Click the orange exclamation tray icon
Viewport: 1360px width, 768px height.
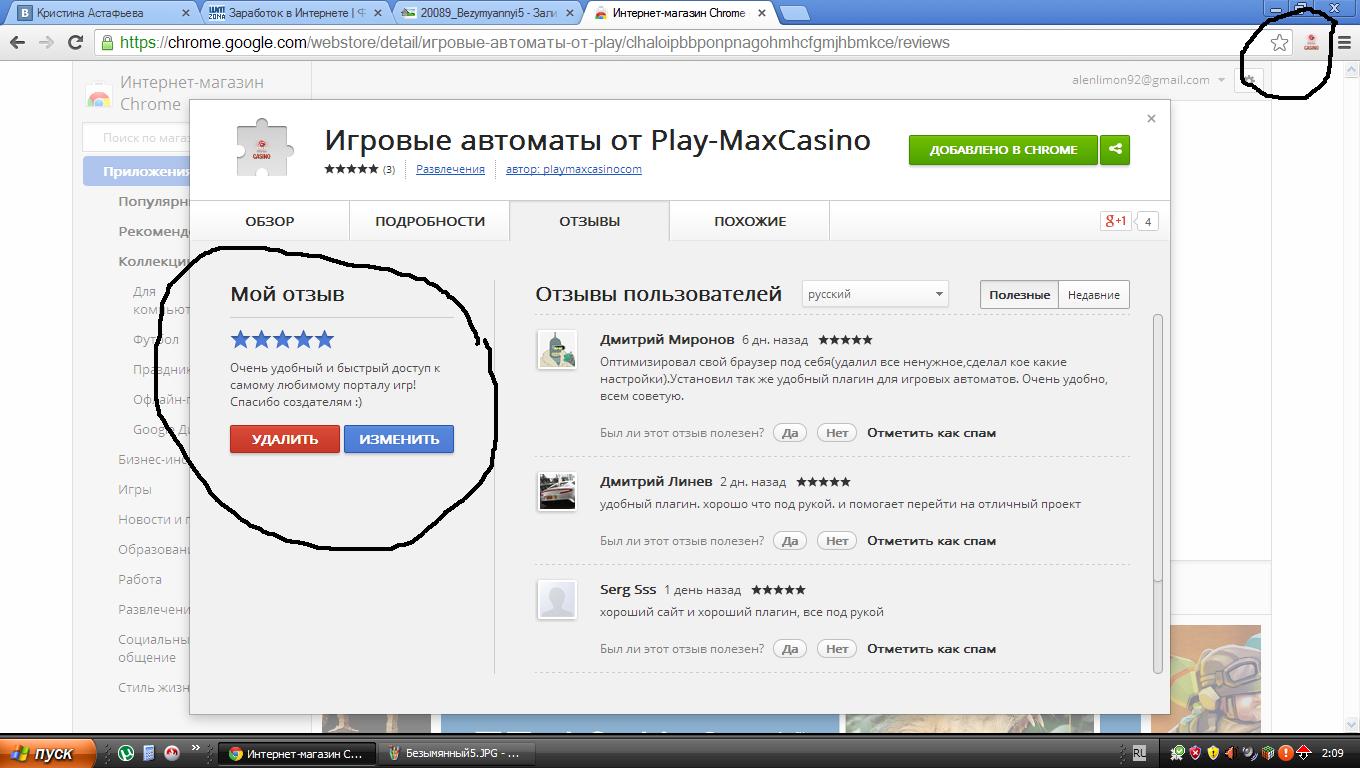pos(1285,753)
